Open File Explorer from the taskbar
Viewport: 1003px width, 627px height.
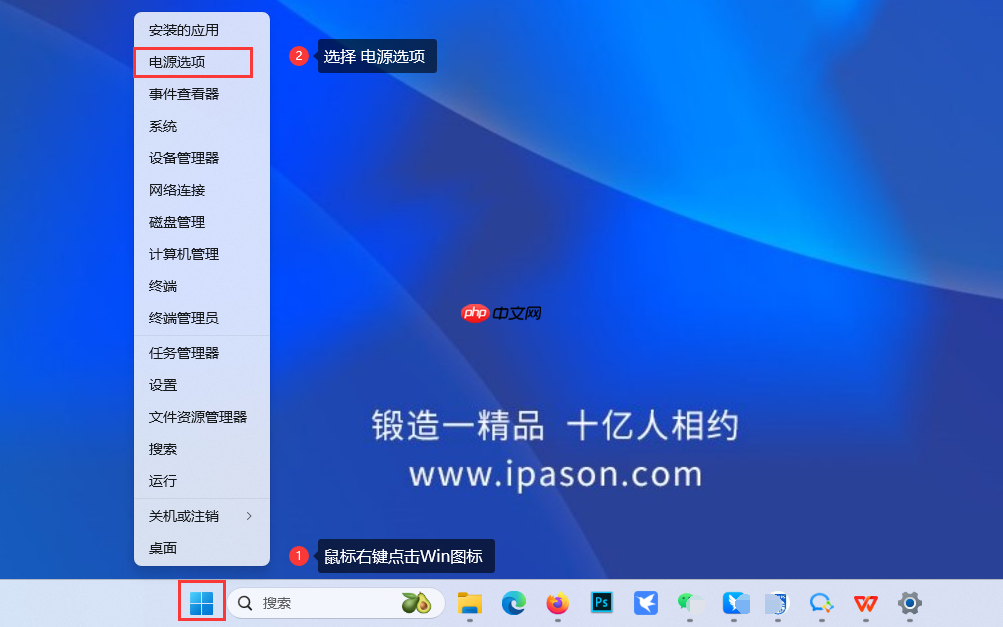click(469, 604)
